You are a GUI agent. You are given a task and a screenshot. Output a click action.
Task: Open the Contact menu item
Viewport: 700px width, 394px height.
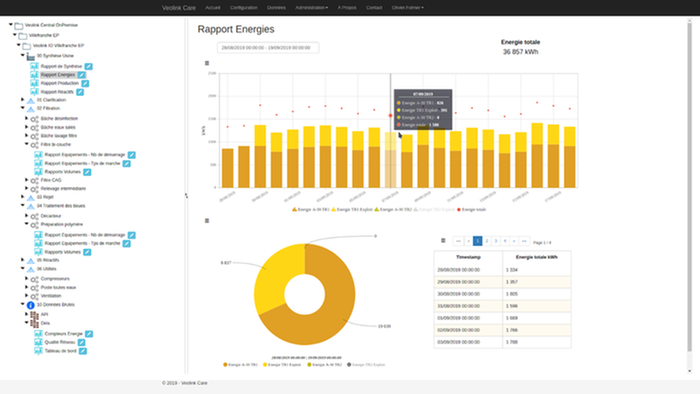click(x=374, y=8)
